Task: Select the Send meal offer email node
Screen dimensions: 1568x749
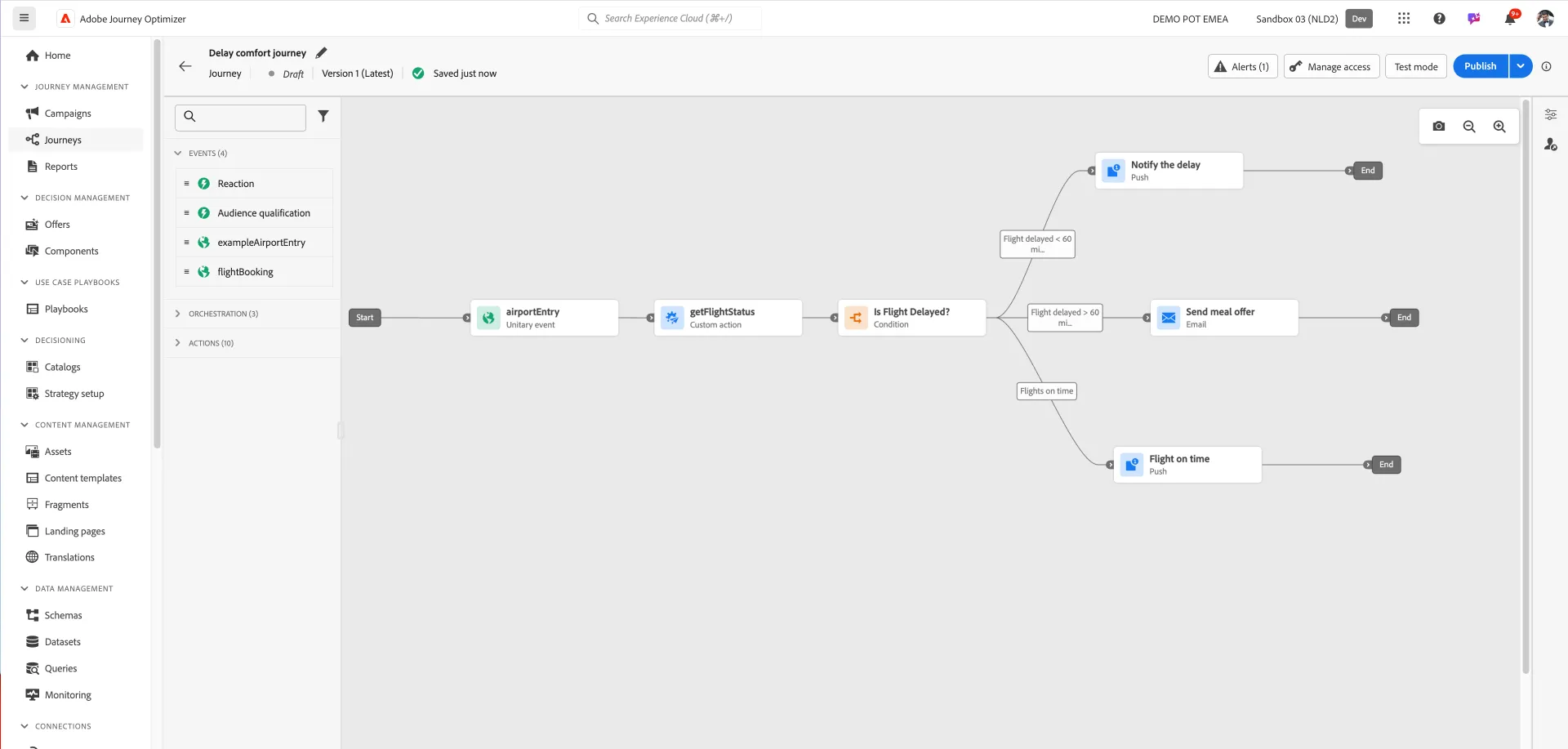Action: click(x=1224, y=318)
